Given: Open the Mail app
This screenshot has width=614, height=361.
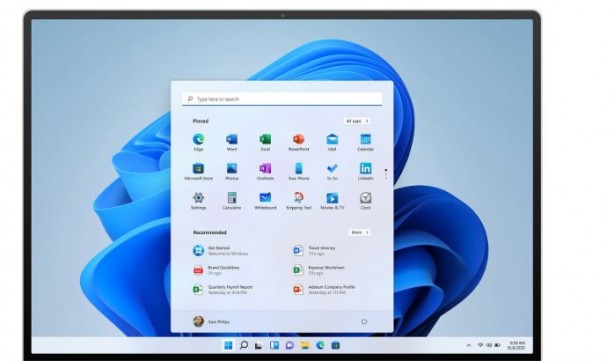Looking at the screenshot, I should (332, 142).
